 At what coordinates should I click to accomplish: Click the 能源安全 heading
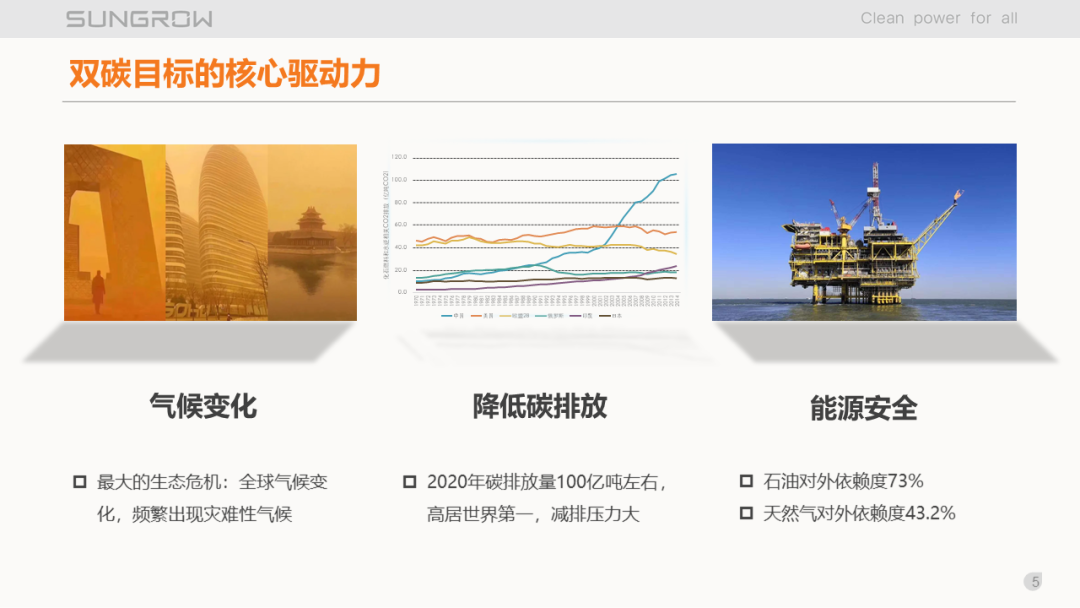point(864,408)
